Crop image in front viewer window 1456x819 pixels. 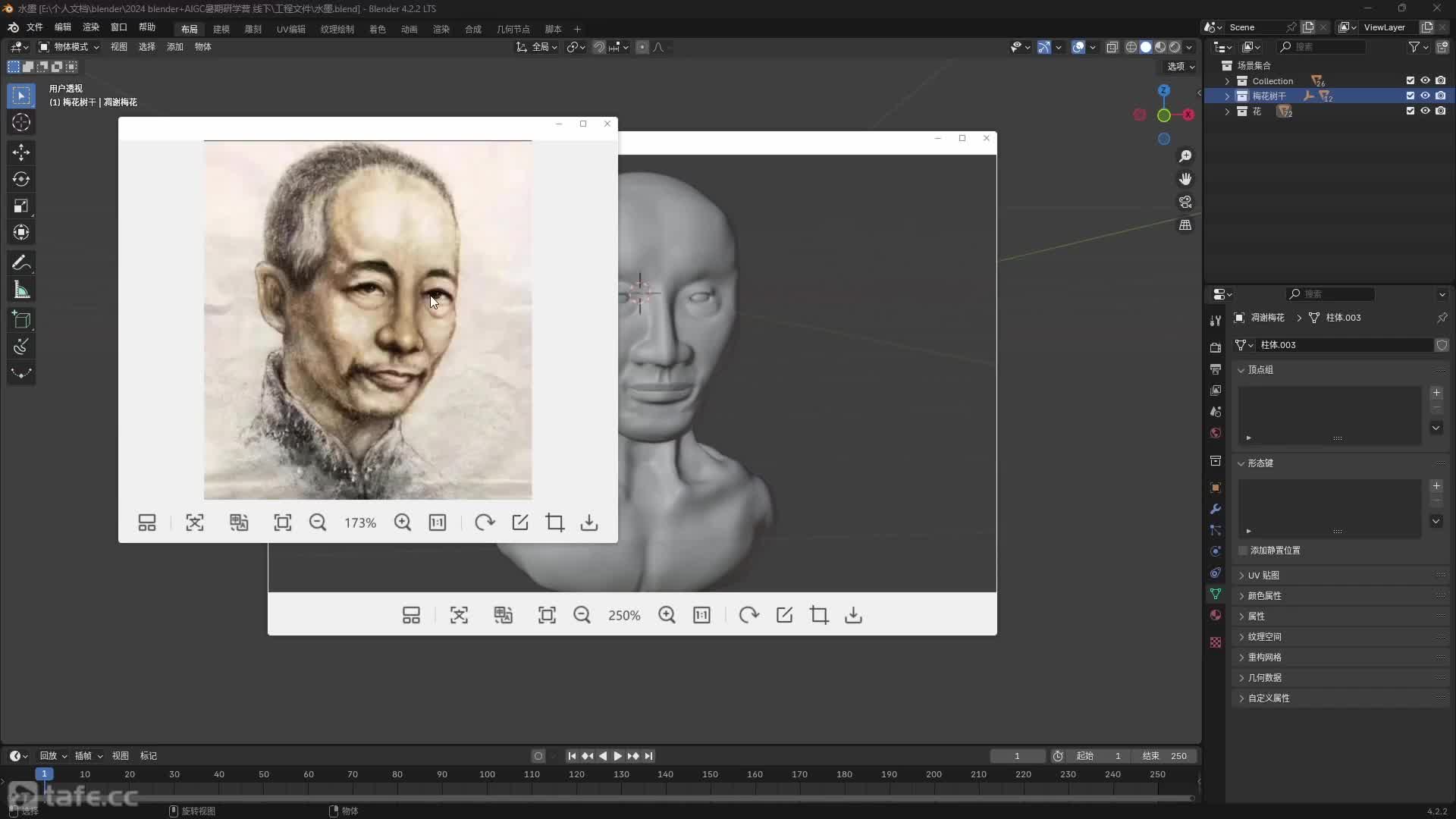click(x=555, y=522)
